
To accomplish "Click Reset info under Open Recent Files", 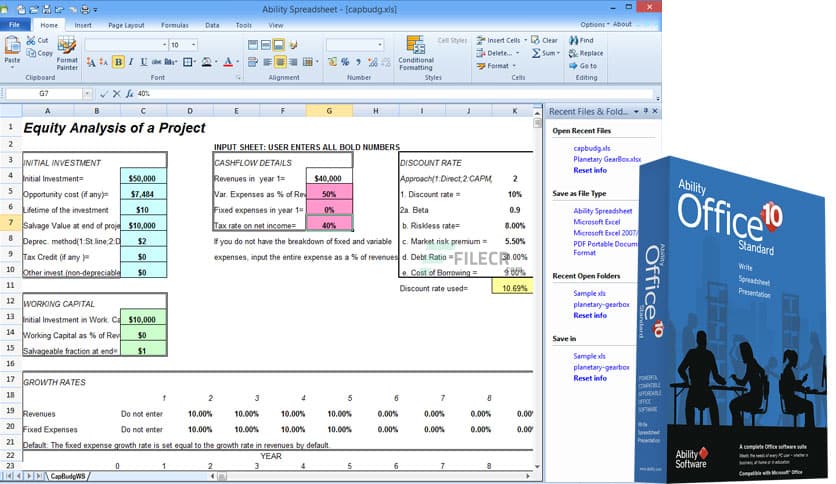I will (x=590, y=171).
